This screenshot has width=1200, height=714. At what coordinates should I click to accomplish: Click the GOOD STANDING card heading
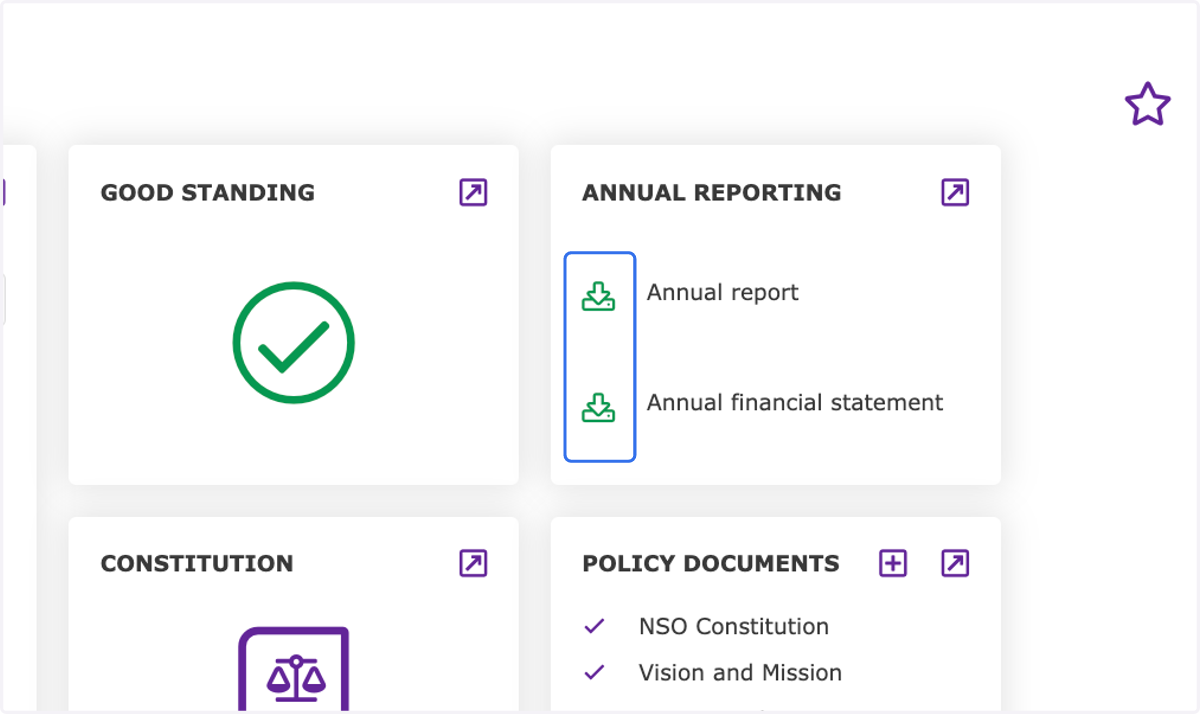click(x=208, y=193)
